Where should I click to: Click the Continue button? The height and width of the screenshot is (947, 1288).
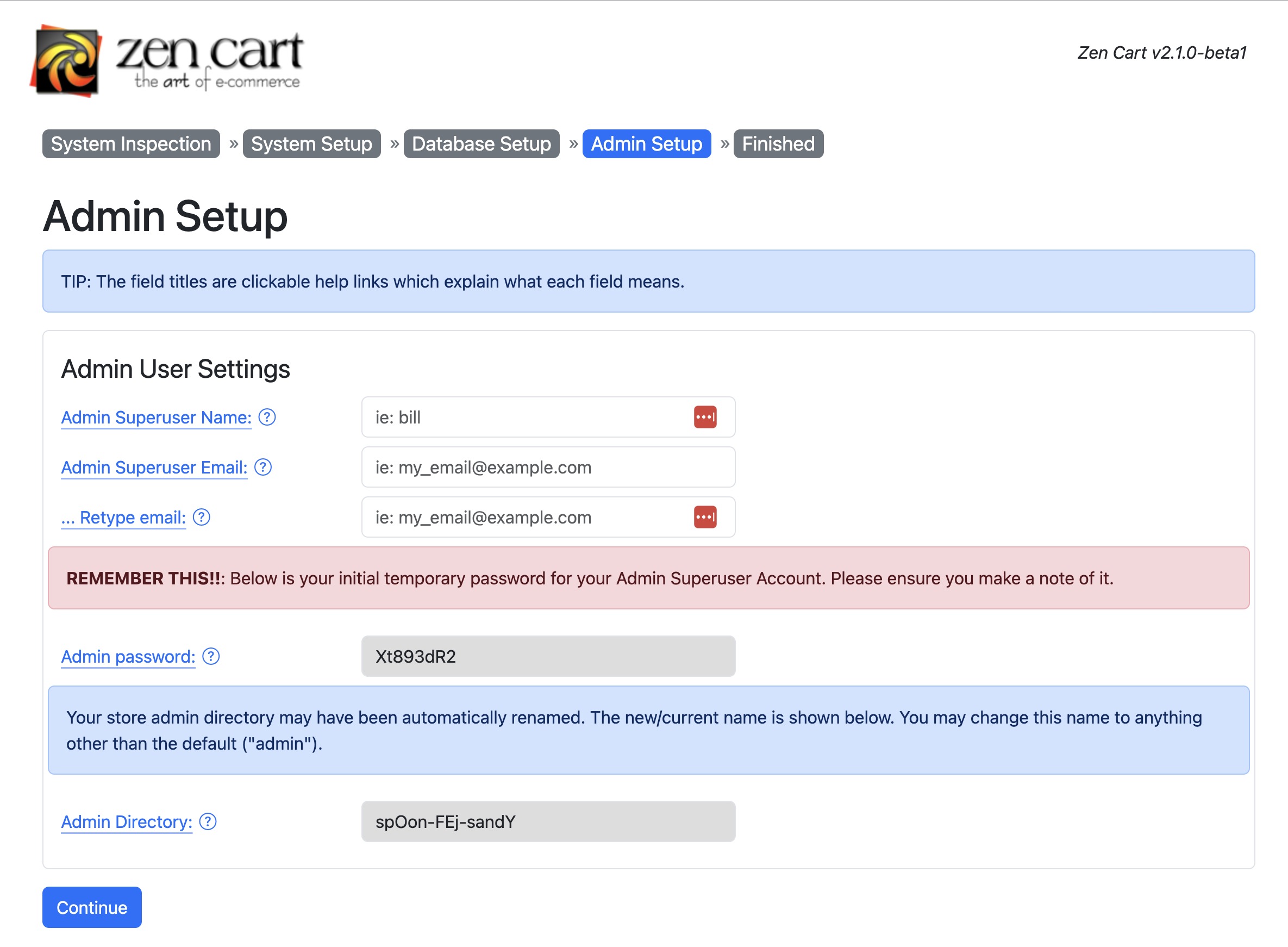tap(92, 907)
